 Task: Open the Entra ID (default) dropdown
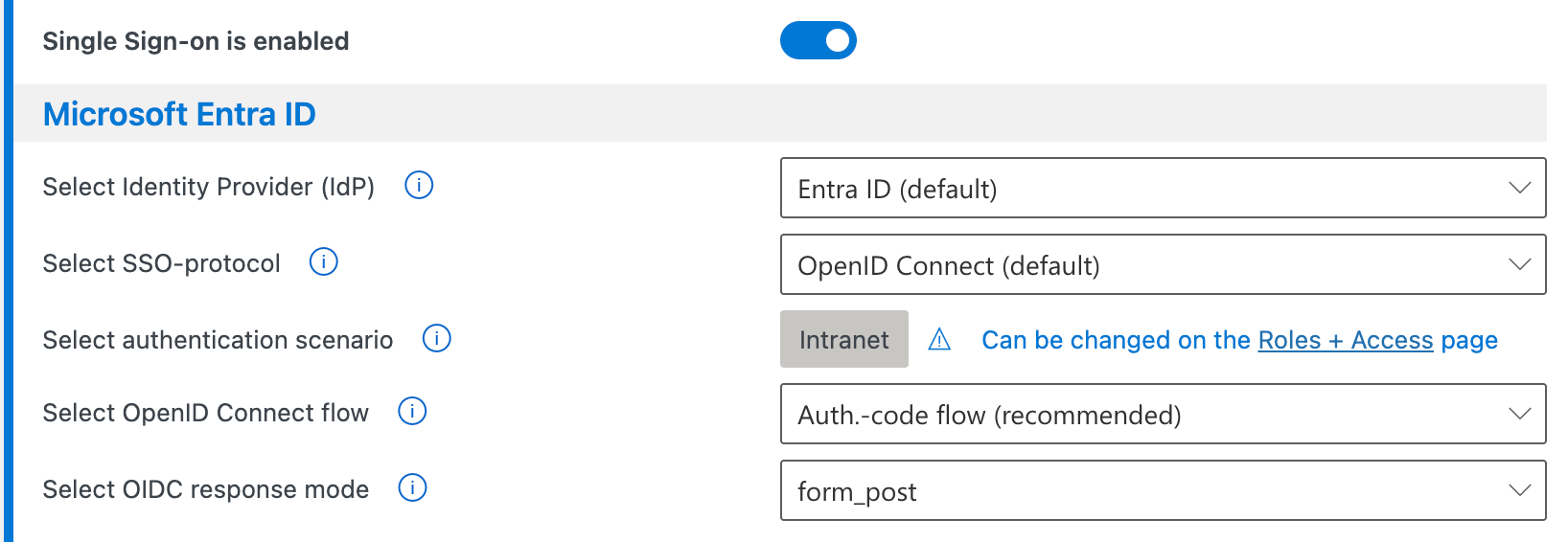tap(1163, 188)
